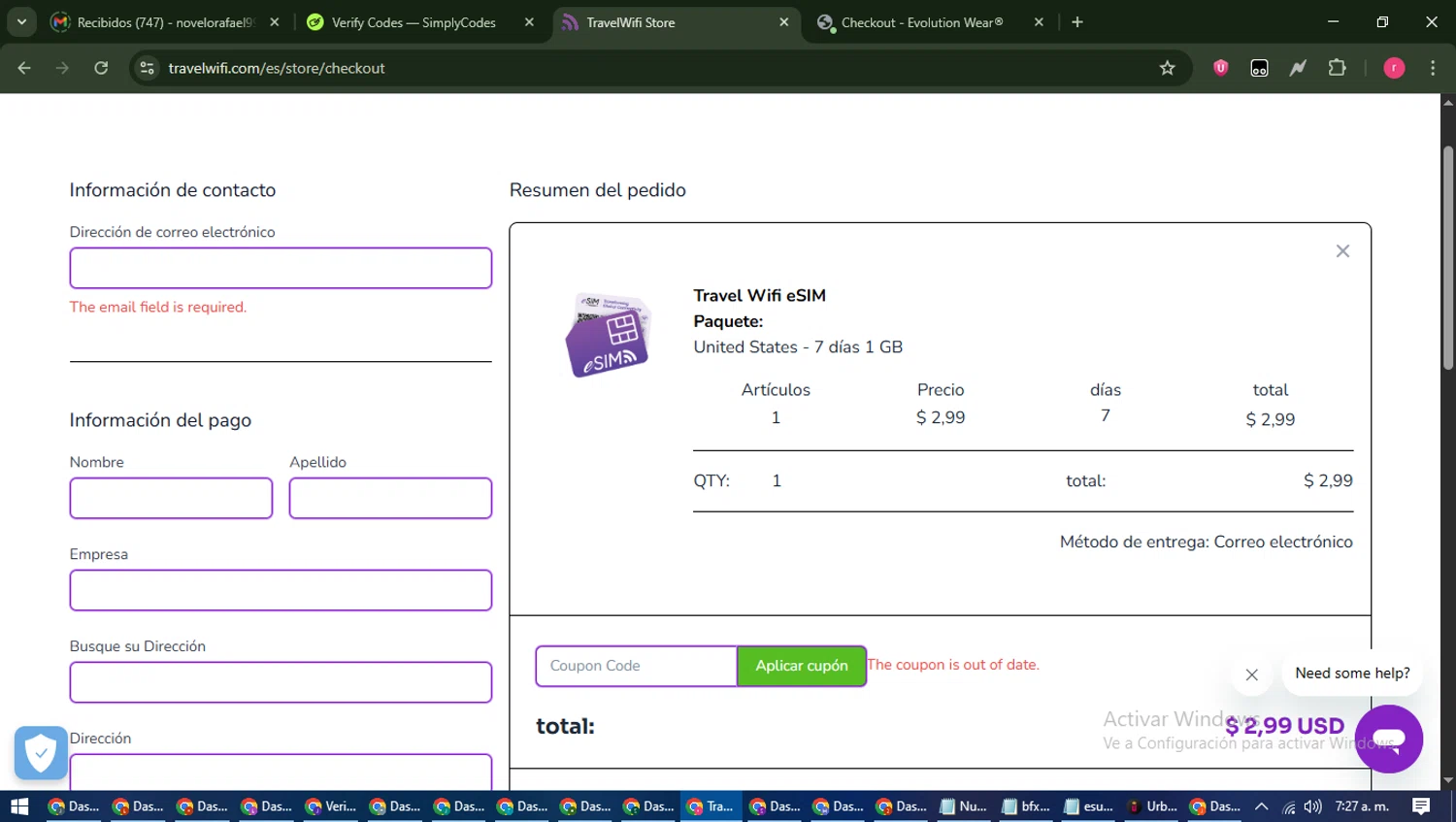Open the SimplyCodes wing extension icon
The image size is (1456, 822).
1298,68
